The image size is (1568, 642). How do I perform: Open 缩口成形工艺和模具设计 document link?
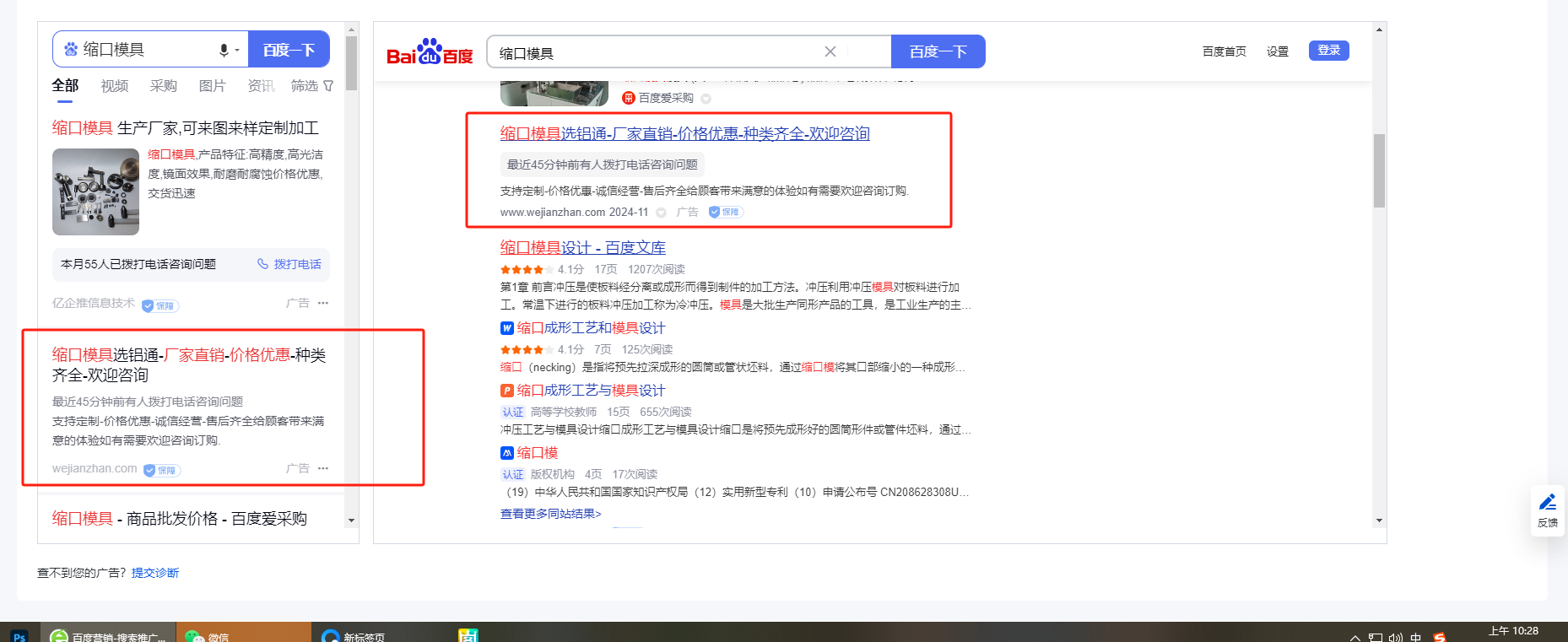click(591, 328)
